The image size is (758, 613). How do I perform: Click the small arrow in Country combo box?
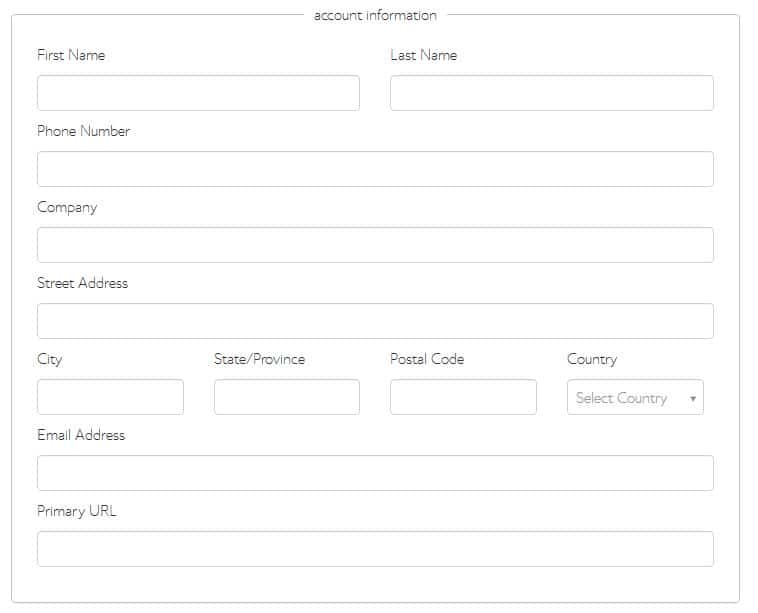[x=693, y=398]
